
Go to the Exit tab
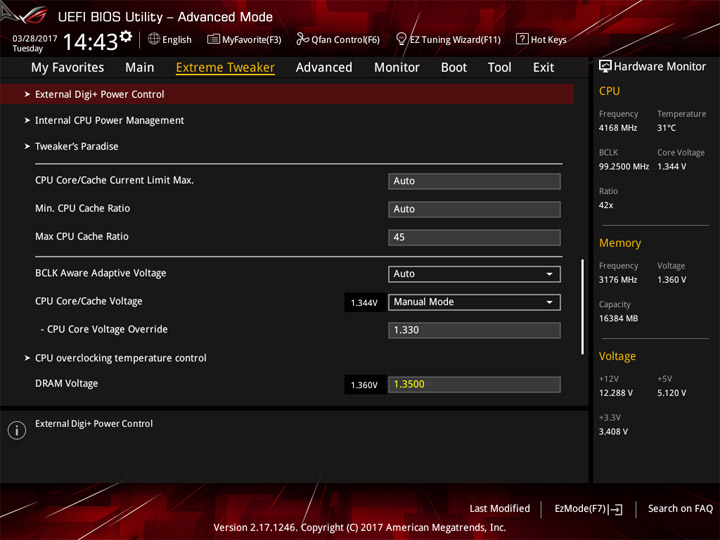click(x=543, y=68)
